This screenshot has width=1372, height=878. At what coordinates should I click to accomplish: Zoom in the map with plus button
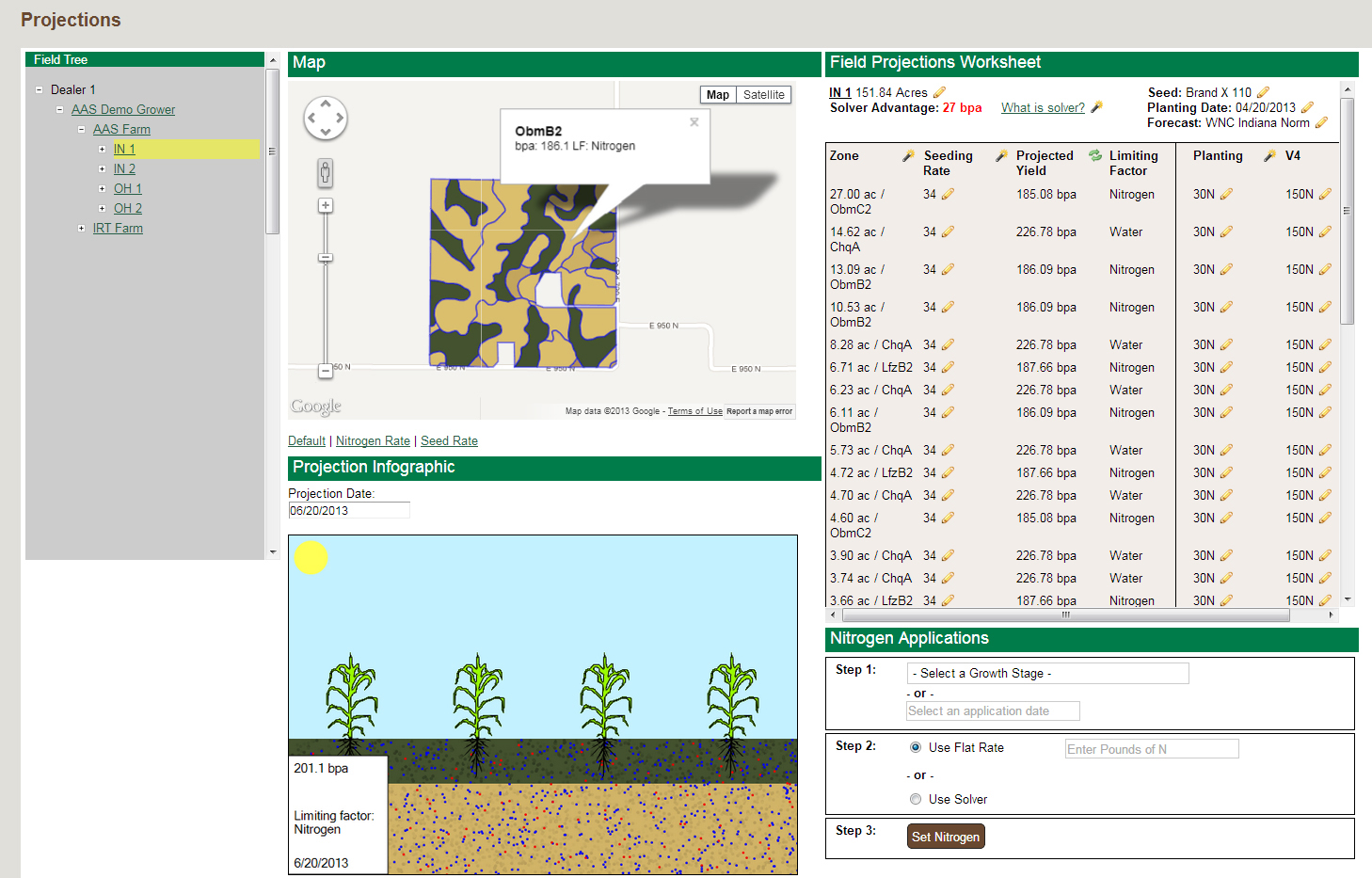[326, 205]
